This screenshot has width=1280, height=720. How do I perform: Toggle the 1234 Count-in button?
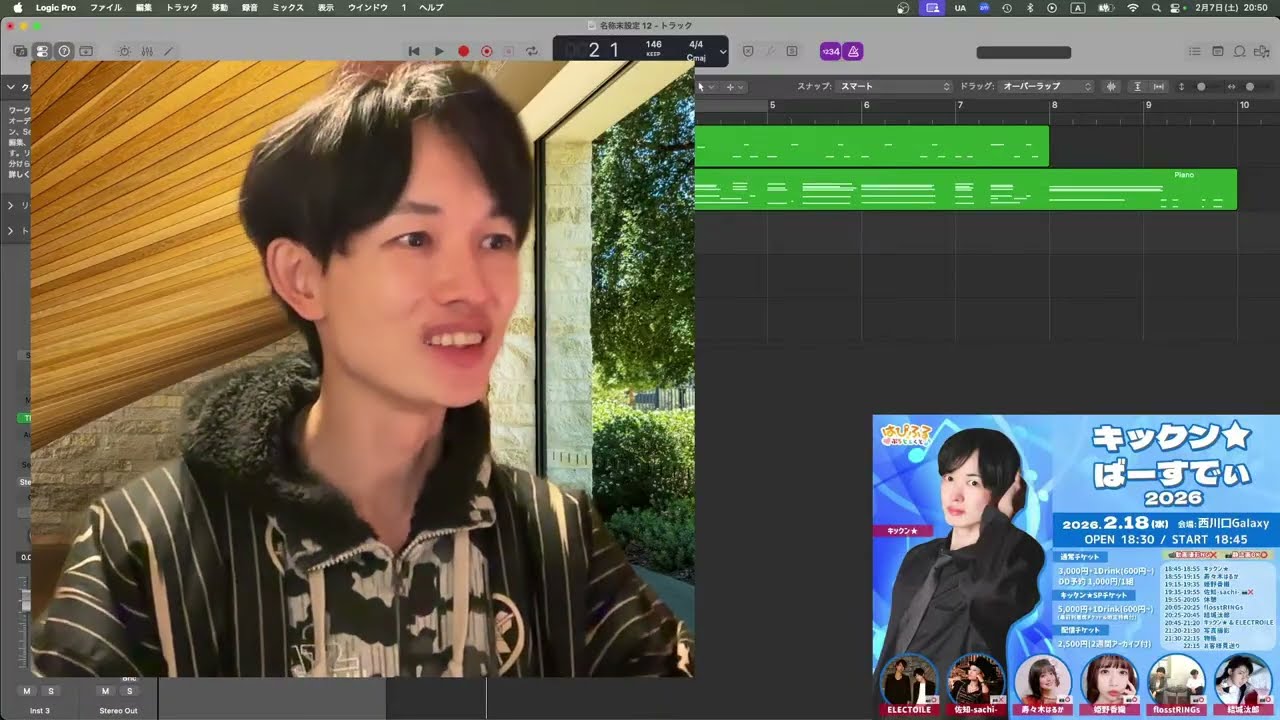pos(830,51)
